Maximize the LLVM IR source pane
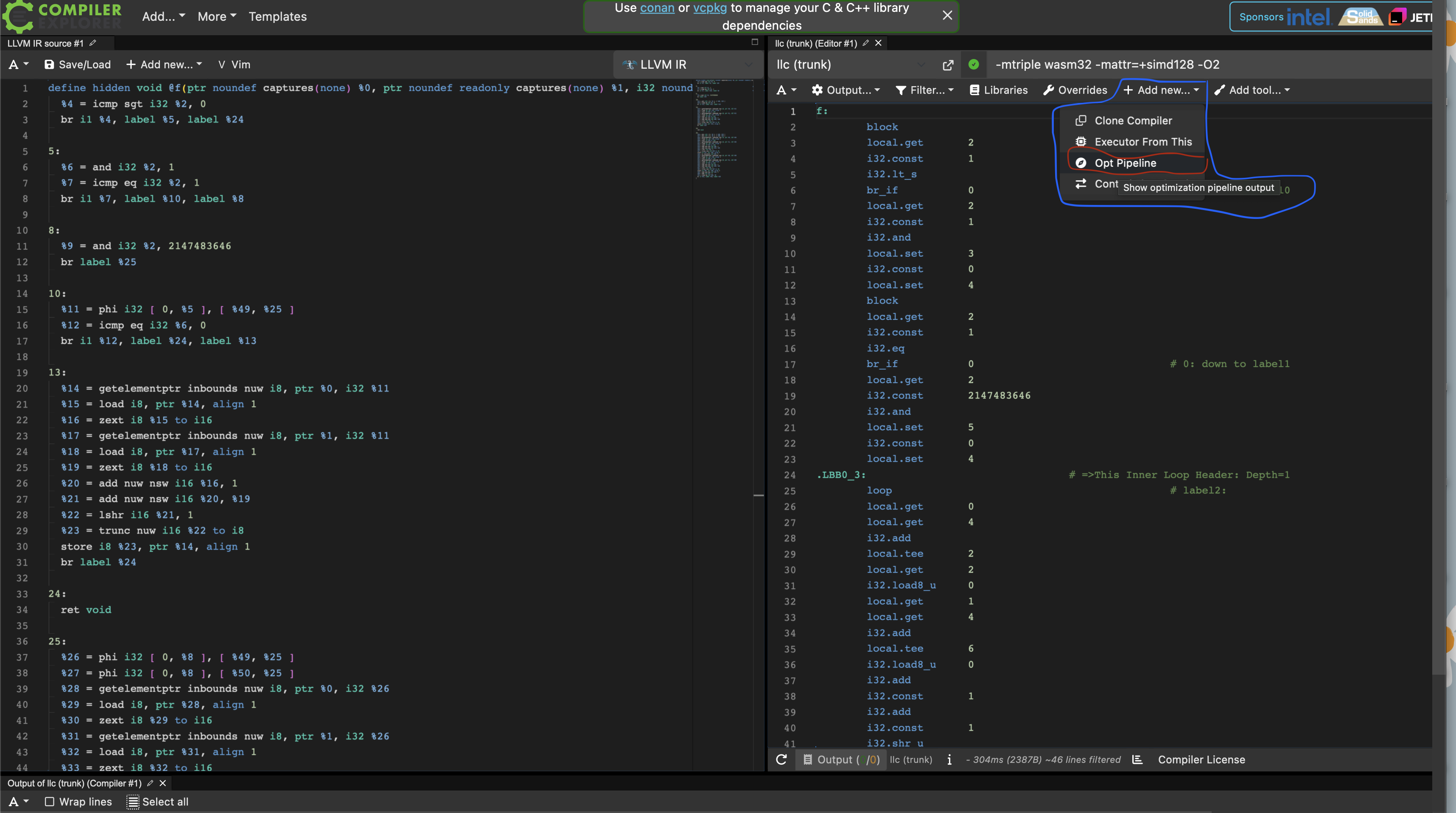The height and width of the screenshot is (813, 1456). pyautogui.click(x=755, y=42)
